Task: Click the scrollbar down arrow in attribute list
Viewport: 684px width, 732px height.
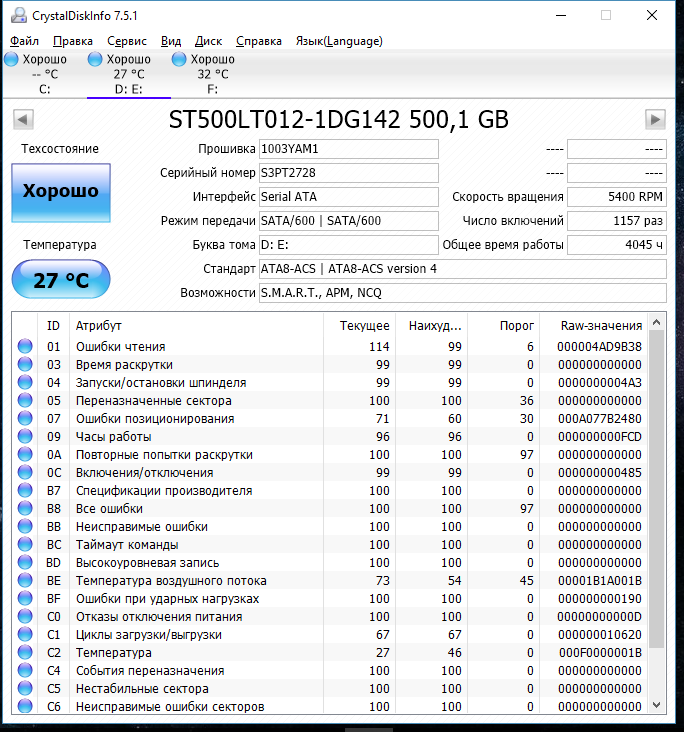Action: 656,704
